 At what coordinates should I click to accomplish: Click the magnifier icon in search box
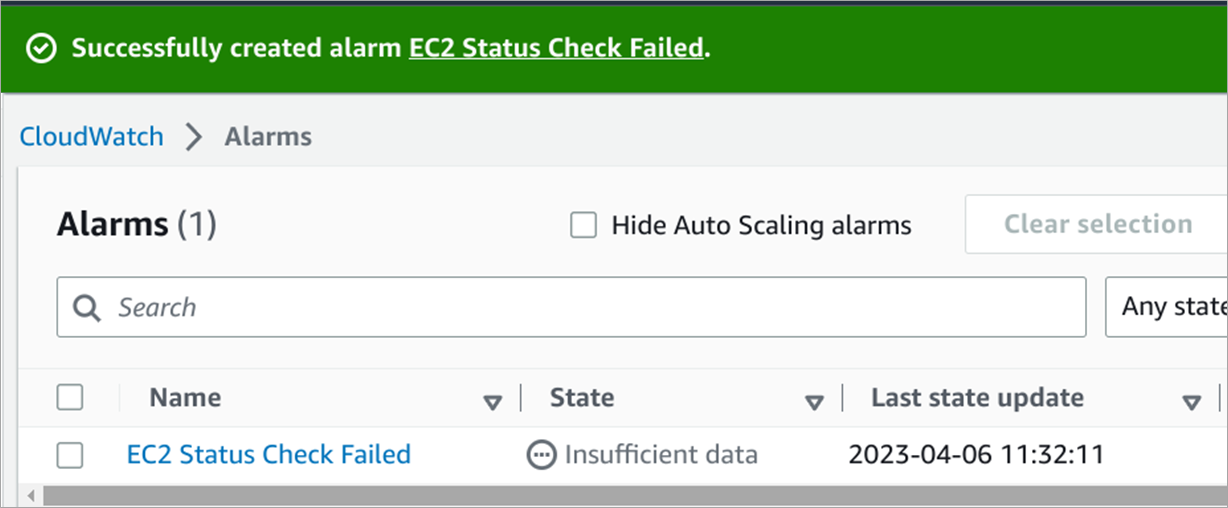click(88, 308)
